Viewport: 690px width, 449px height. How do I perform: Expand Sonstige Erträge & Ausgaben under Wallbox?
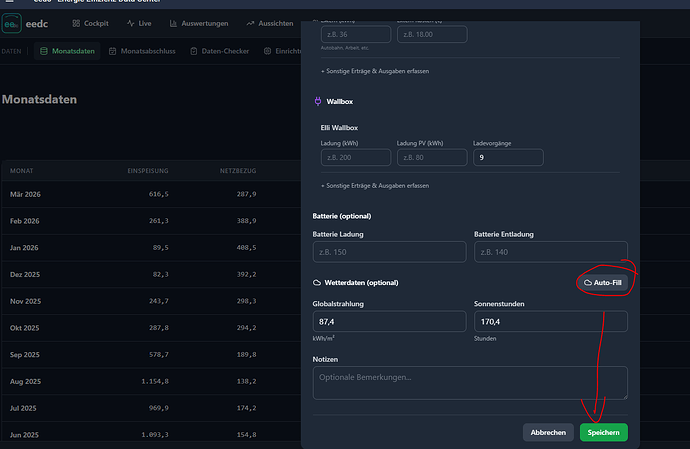pyautogui.click(x=375, y=186)
